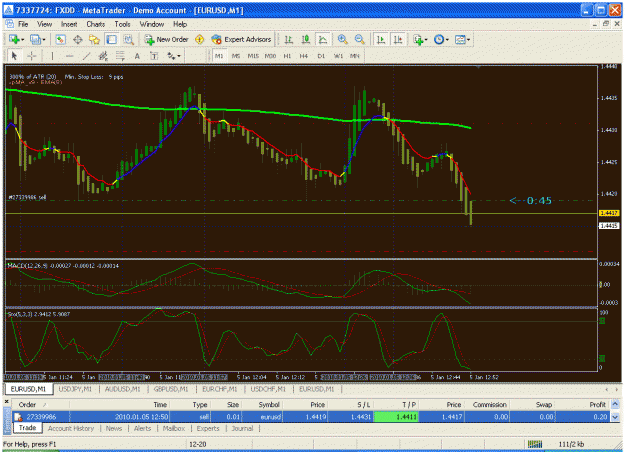
Task: Open the Mailbox terminal tab
Action: click(174, 428)
